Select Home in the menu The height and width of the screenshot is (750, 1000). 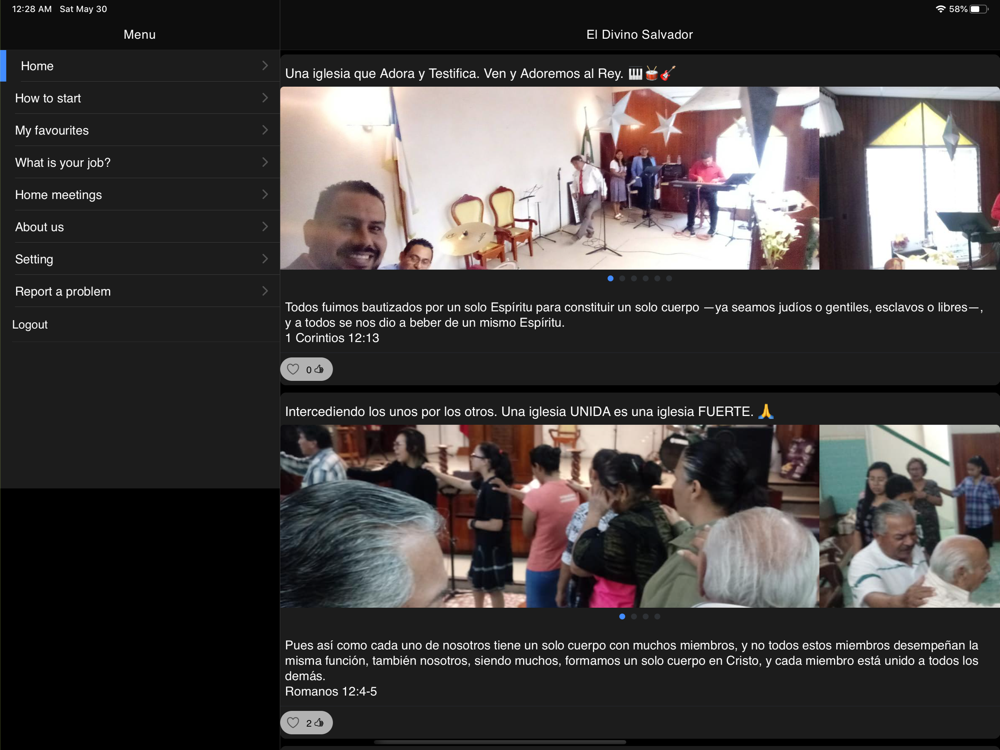click(x=140, y=66)
